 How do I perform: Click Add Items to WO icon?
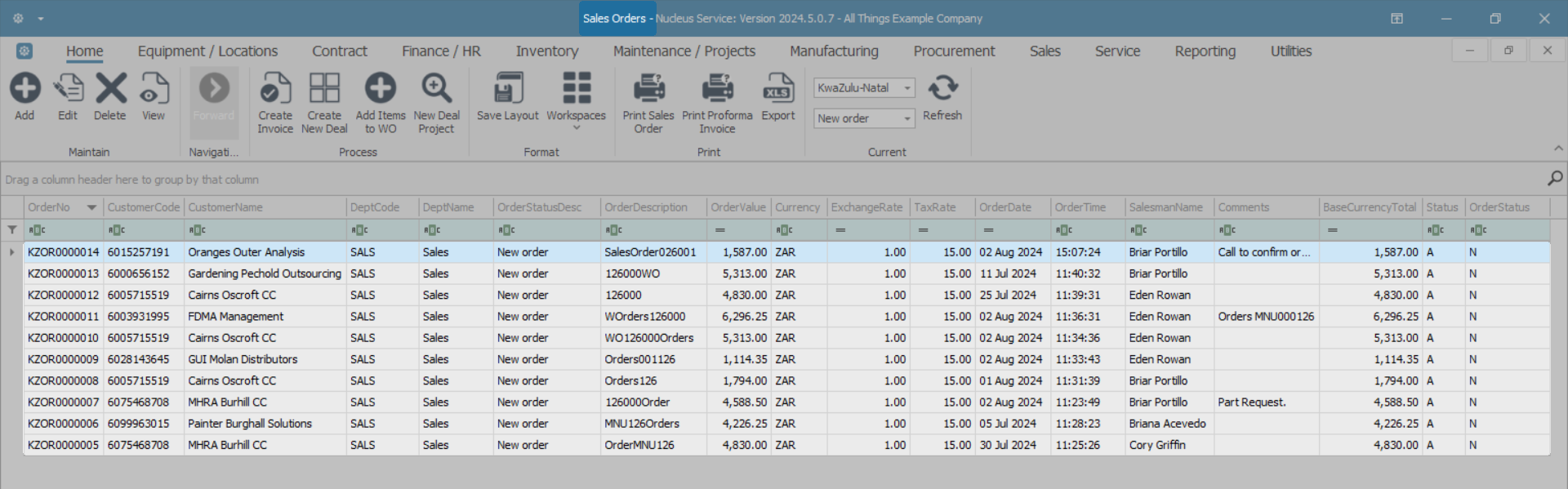coord(380,89)
